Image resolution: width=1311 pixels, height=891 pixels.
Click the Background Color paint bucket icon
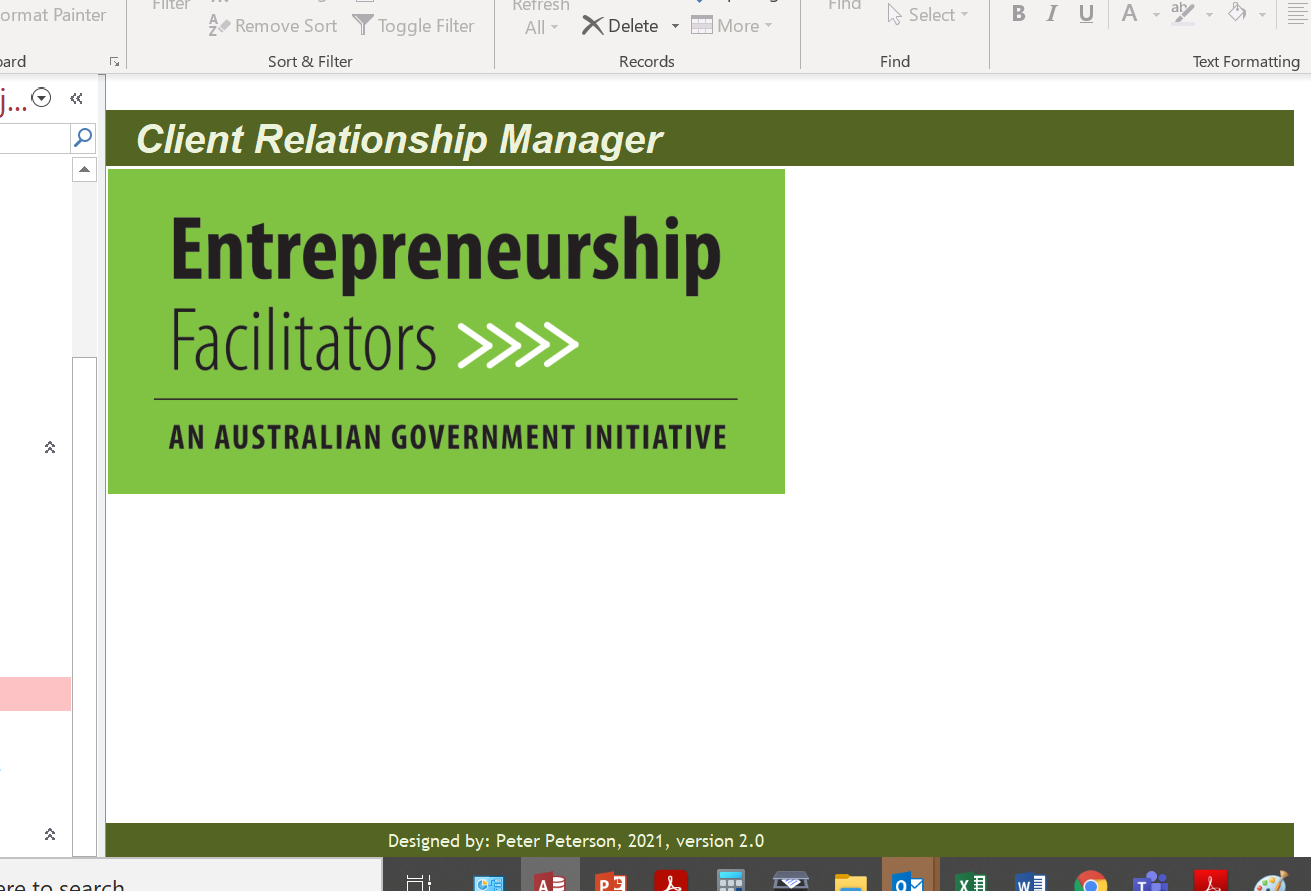1237,13
